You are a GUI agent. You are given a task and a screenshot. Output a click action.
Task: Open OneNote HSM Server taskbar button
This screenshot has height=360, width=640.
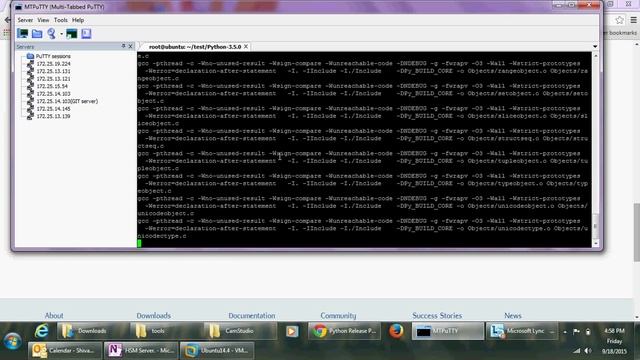(141, 351)
